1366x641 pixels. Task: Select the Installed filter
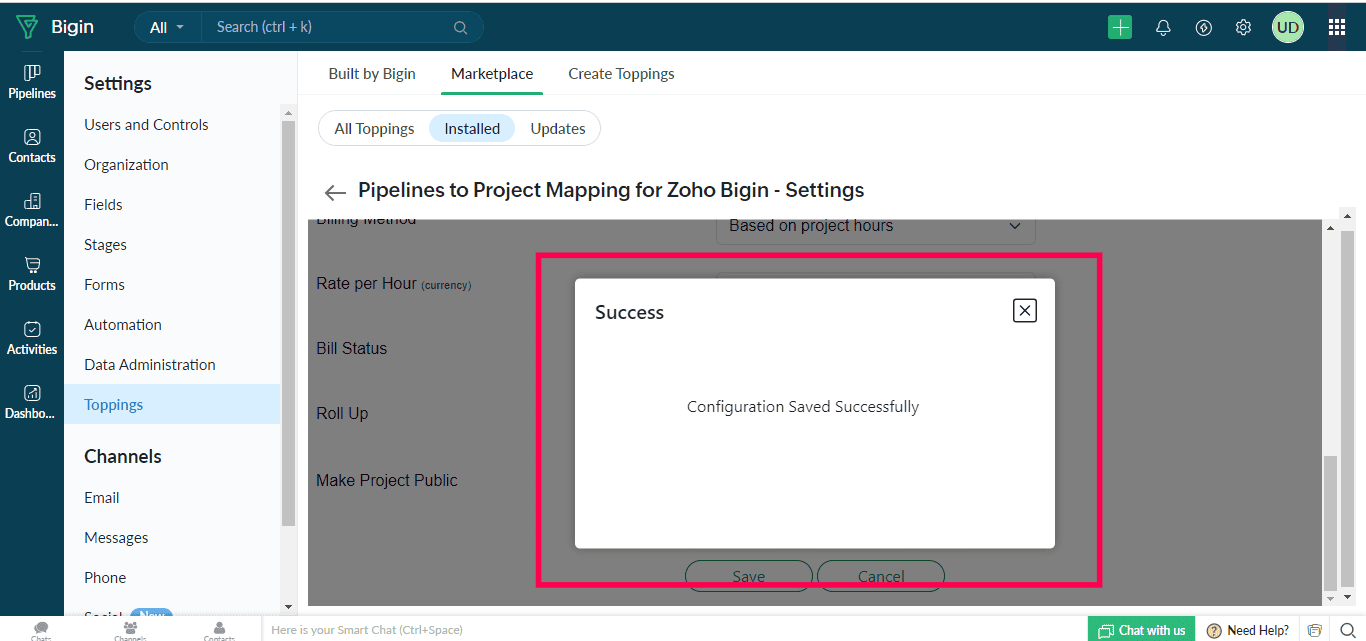click(x=472, y=129)
